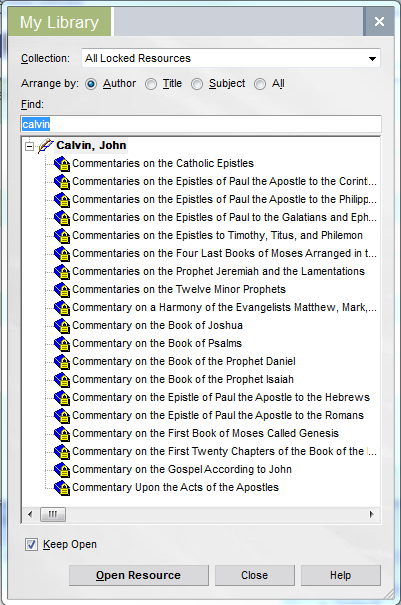Click locked book icon beside Book of Psalms
The image size is (401, 605).
pyautogui.click(x=62, y=344)
